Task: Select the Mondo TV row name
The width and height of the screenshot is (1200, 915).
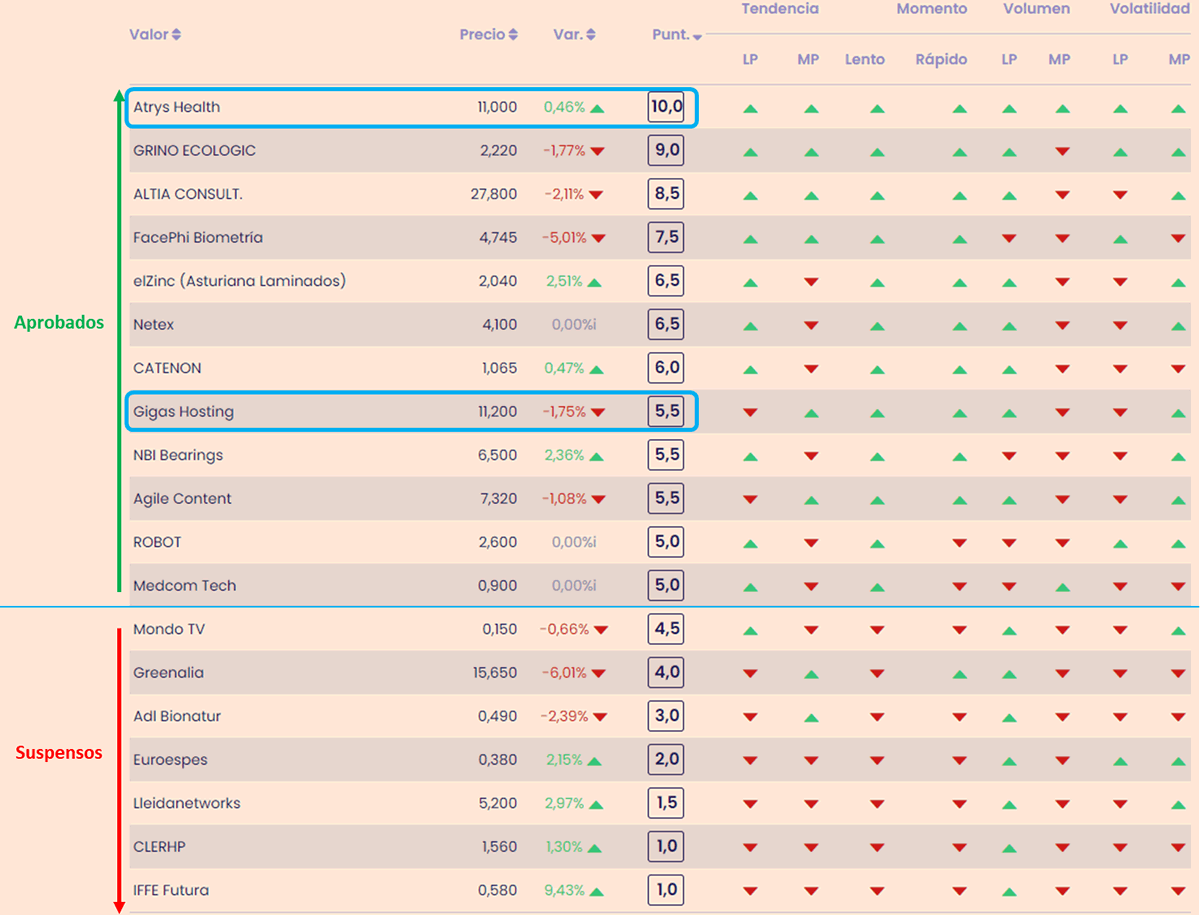Action: 169,629
